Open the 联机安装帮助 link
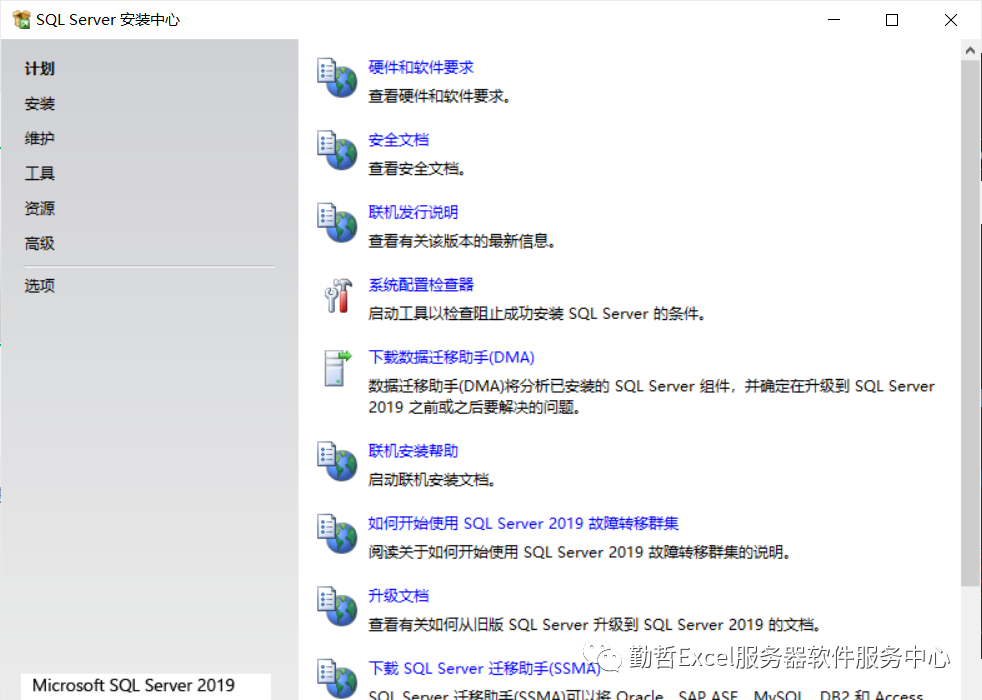 tap(413, 451)
